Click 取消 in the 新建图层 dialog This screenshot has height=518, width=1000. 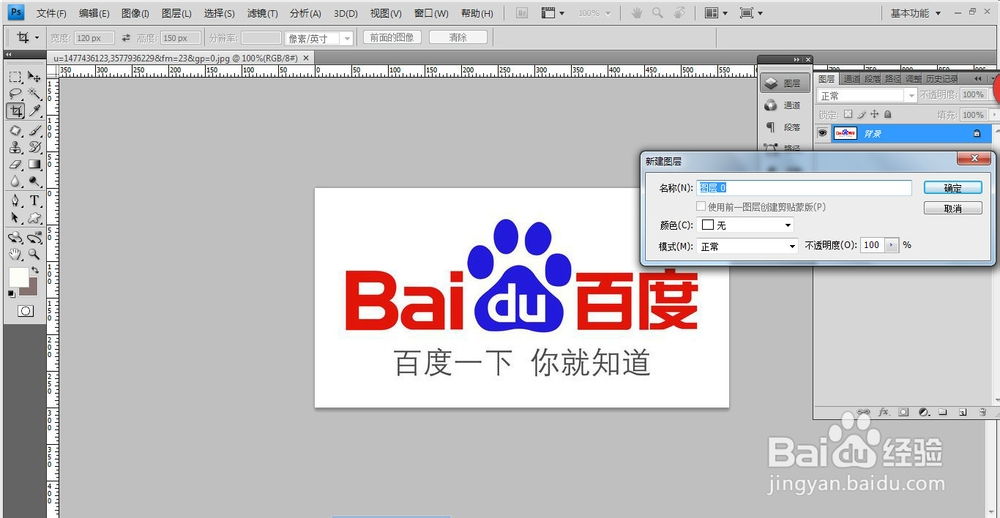click(x=953, y=208)
